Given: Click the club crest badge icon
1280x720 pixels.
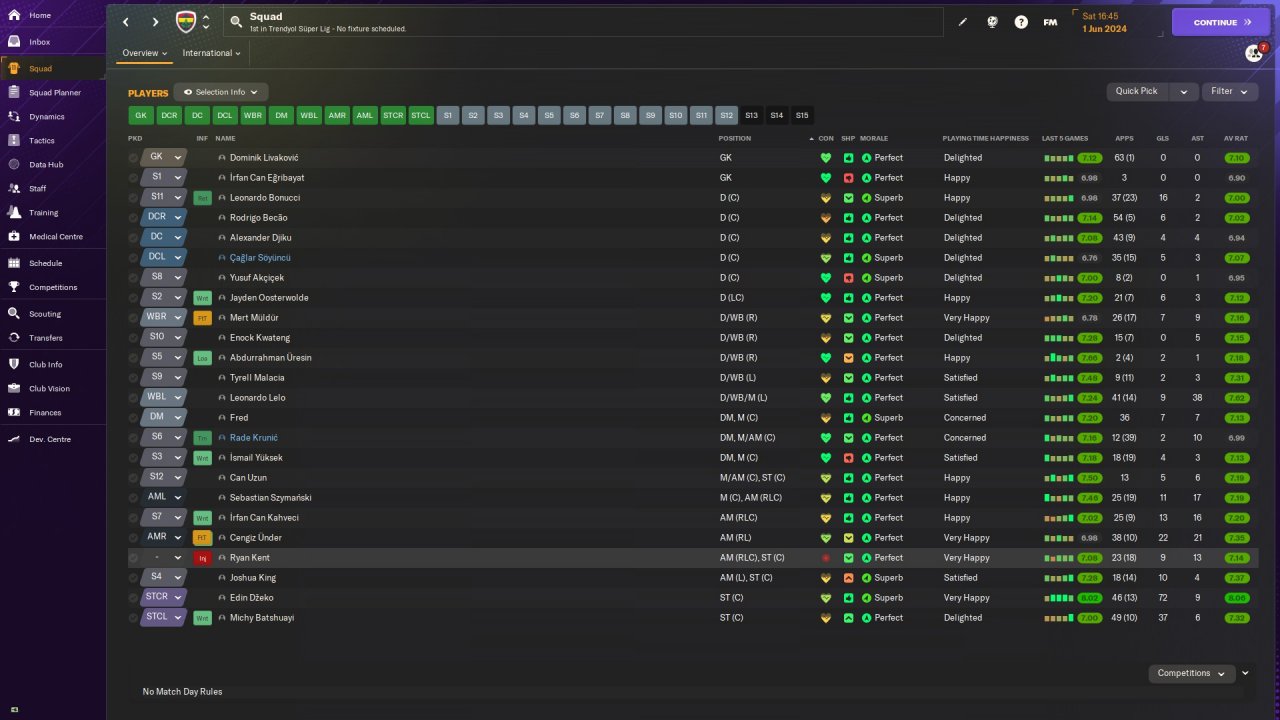Looking at the screenshot, I should point(186,22).
